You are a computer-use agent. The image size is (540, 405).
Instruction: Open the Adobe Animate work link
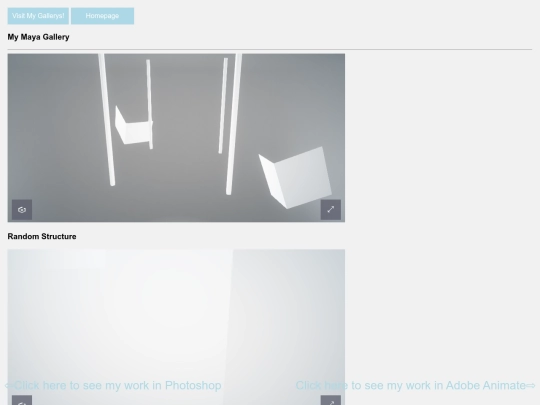pyautogui.click(x=415, y=385)
